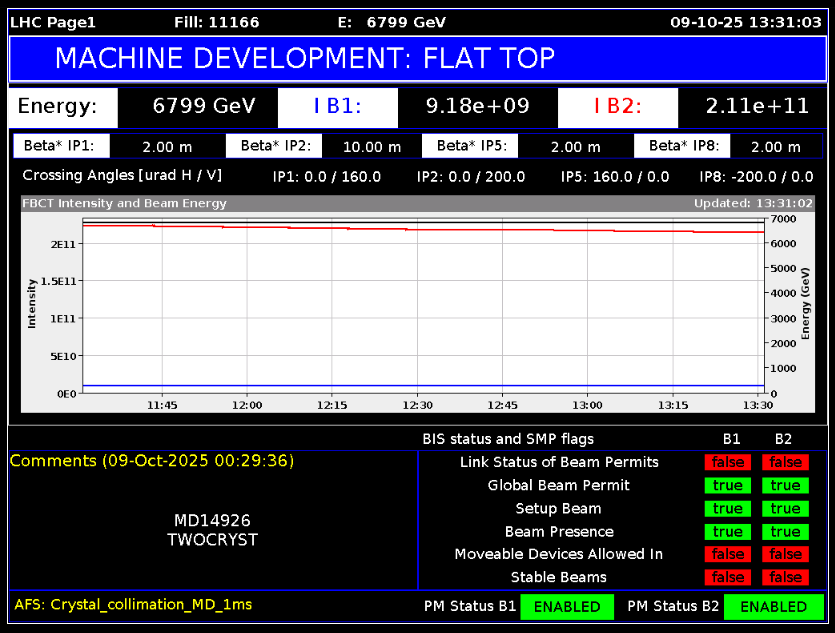Click the Beta* IP8 label
Viewport: 835px width, 633px height.
click(x=682, y=146)
